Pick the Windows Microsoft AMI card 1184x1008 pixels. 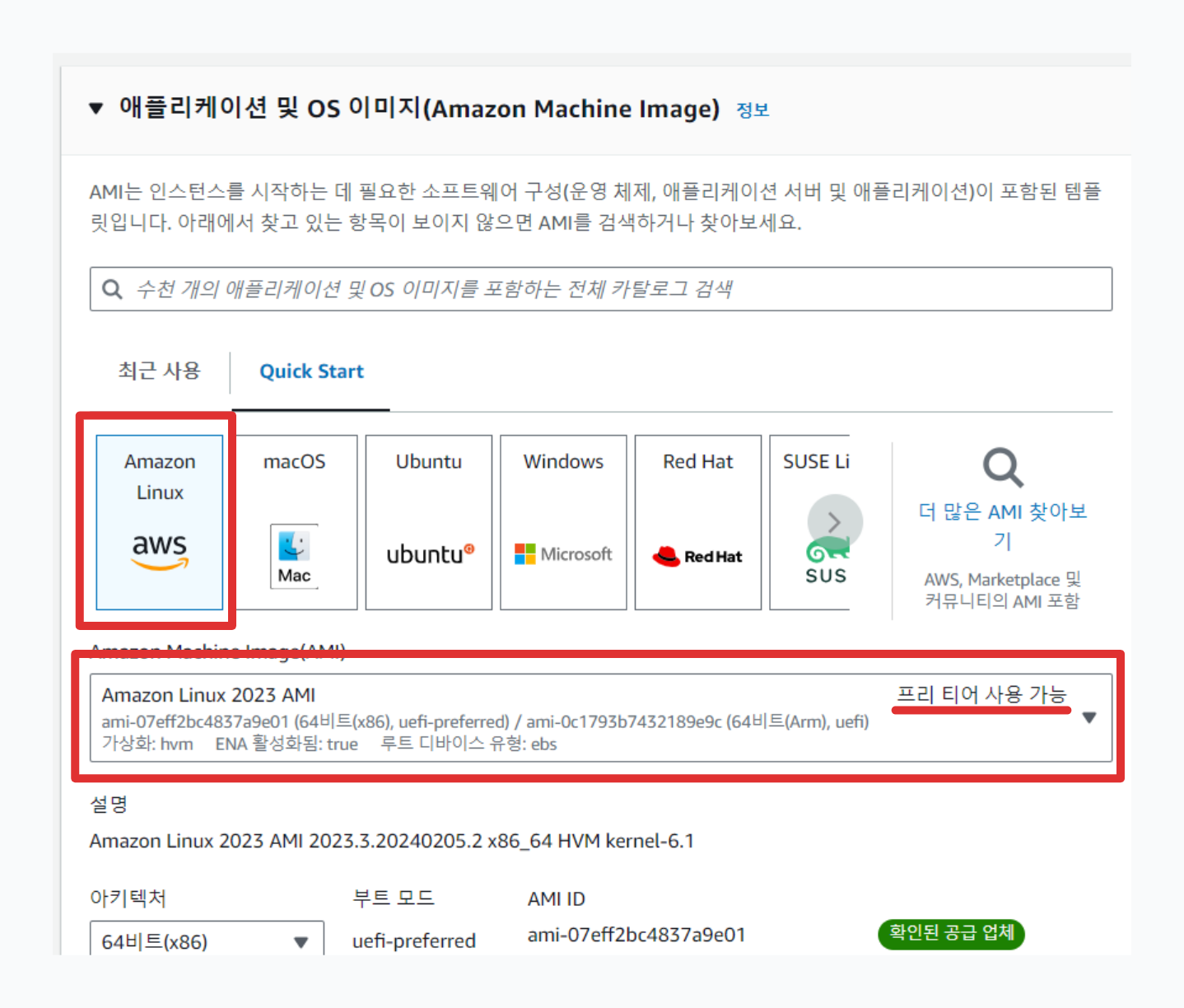pos(563,522)
